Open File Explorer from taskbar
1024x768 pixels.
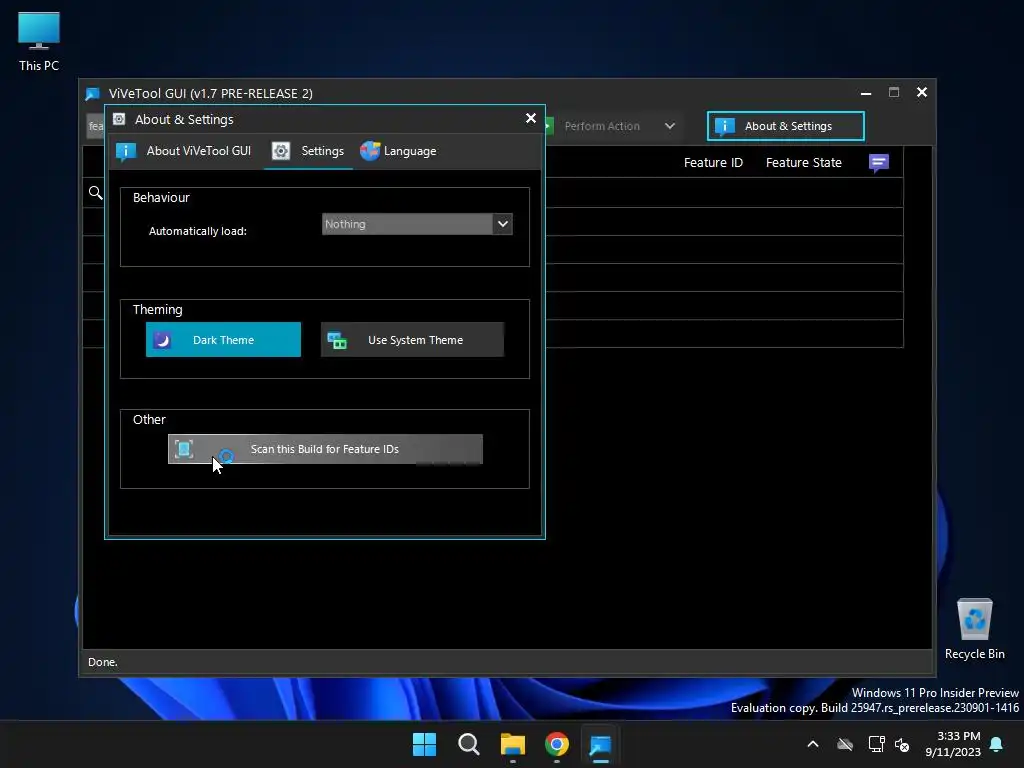tap(513, 744)
